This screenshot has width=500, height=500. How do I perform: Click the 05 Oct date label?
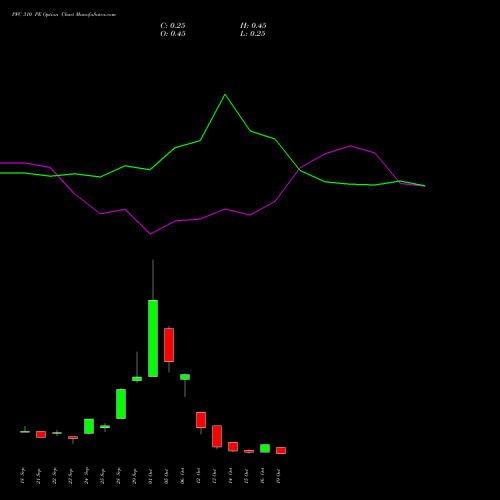[166, 476]
